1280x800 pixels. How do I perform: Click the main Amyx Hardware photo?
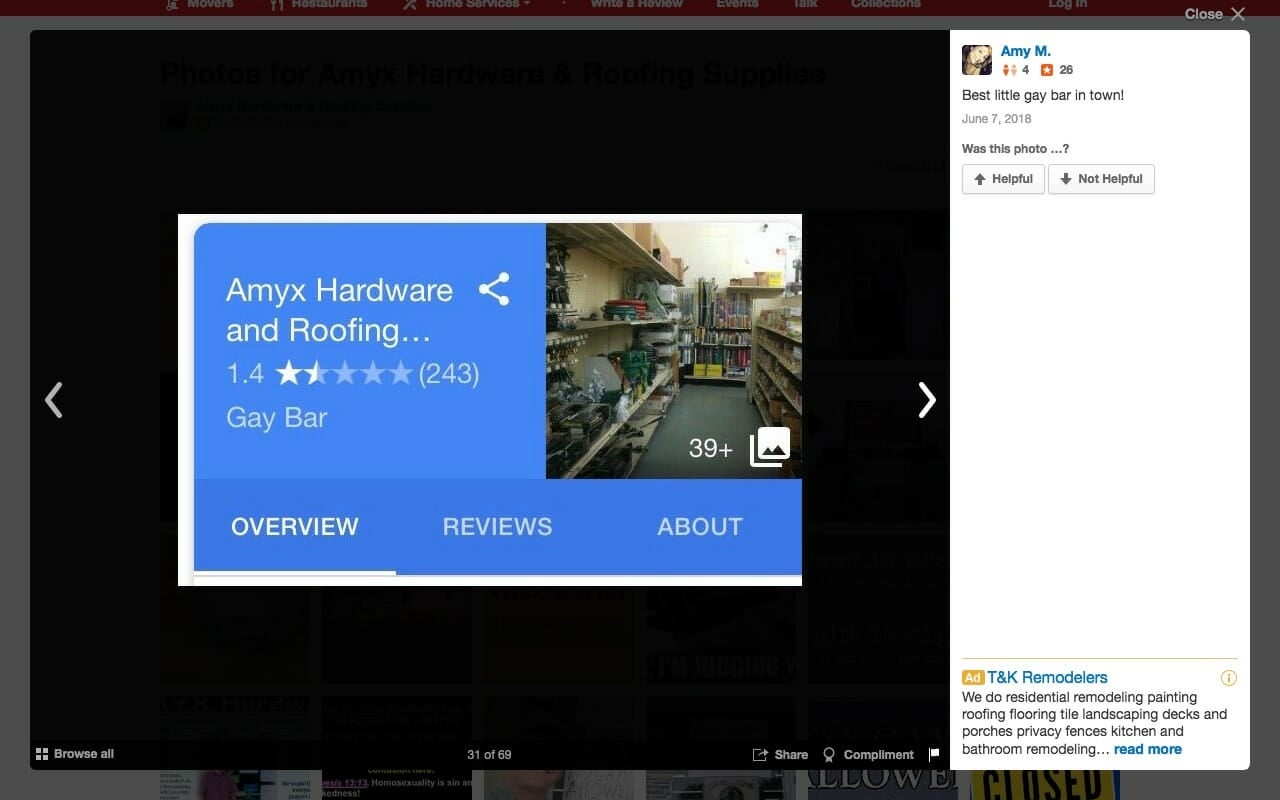(x=490, y=400)
